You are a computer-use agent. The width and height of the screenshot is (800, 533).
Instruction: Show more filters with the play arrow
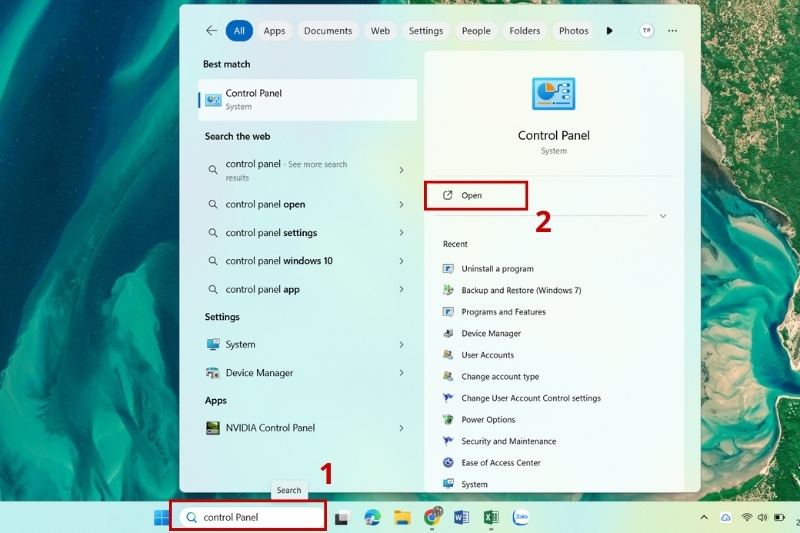pyautogui.click(x=609, y=31)
